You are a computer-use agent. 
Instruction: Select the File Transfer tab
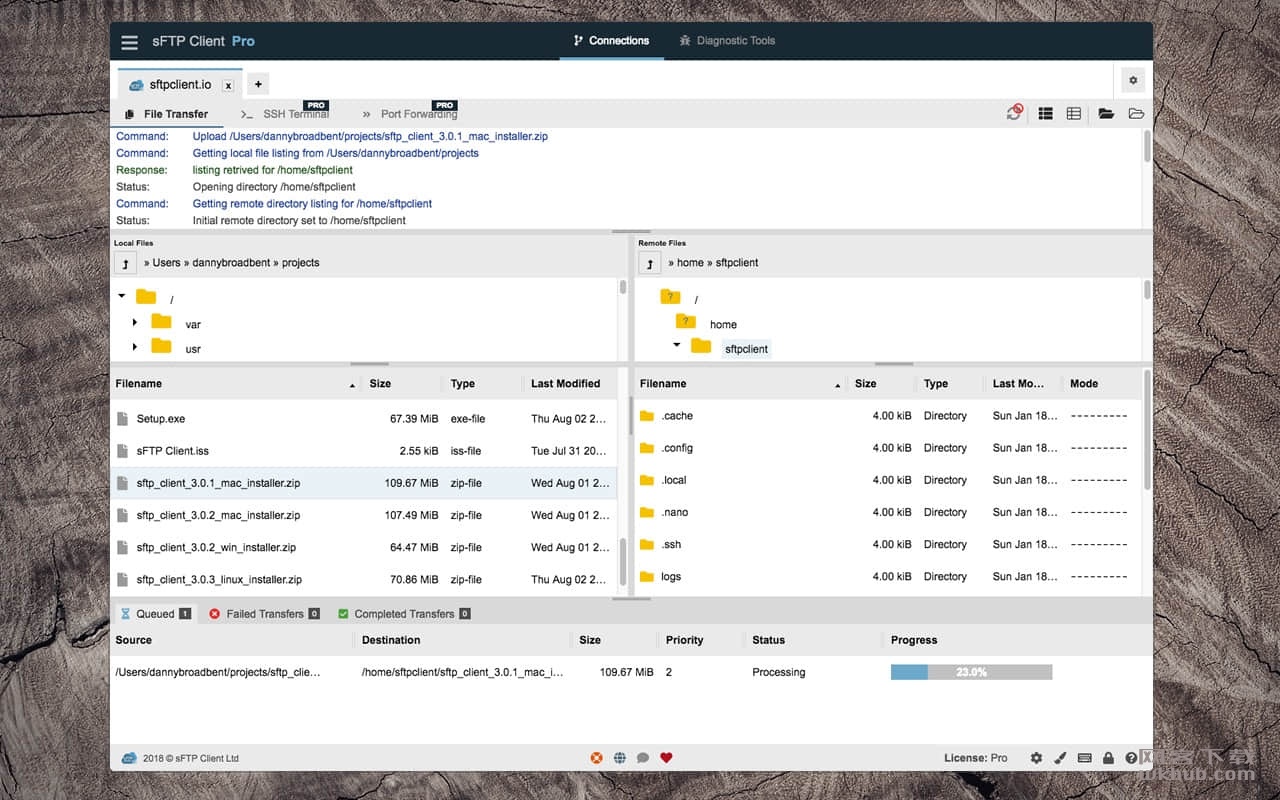tap(167, 114)
